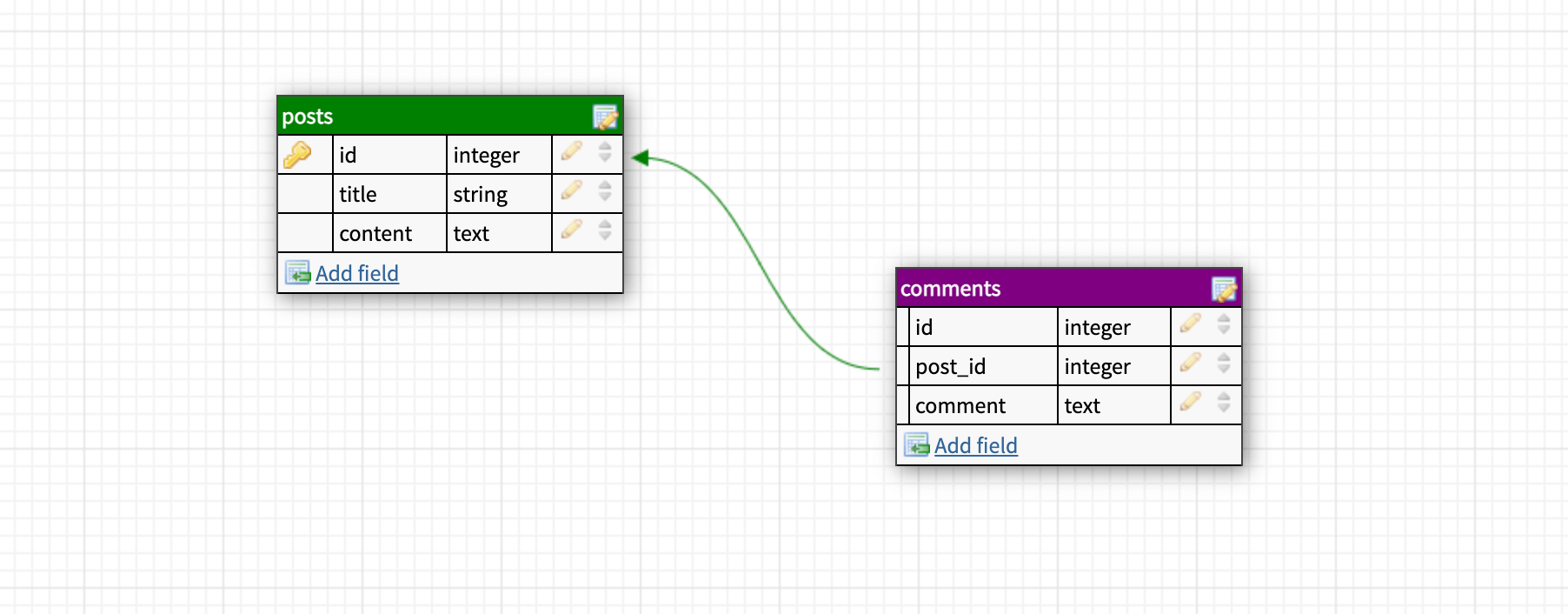Edit the posts title field pencil
Screen dimensions: 1568x614
571,191
